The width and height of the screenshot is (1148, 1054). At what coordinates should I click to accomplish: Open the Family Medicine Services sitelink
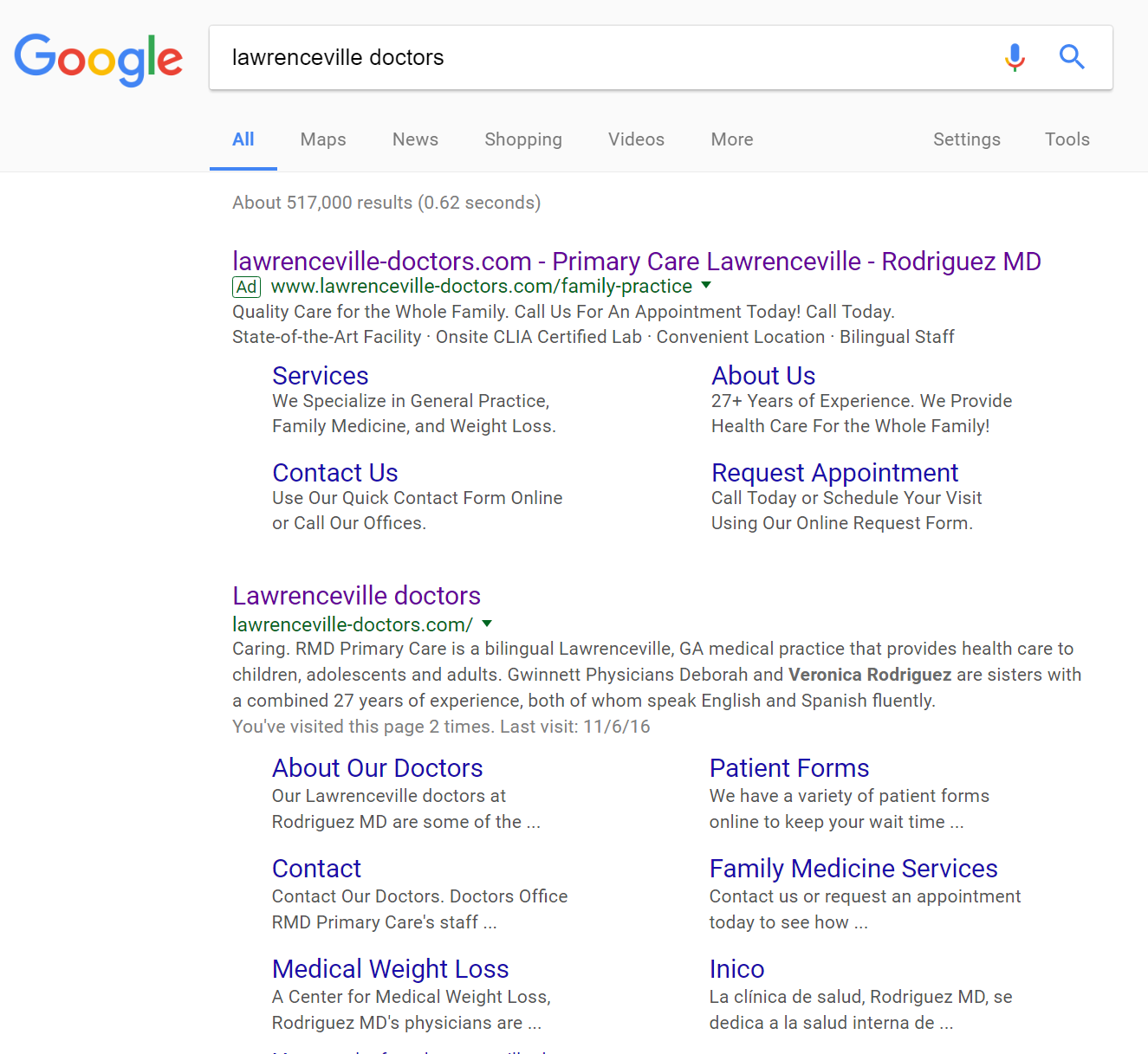click(x=853, y=869)
